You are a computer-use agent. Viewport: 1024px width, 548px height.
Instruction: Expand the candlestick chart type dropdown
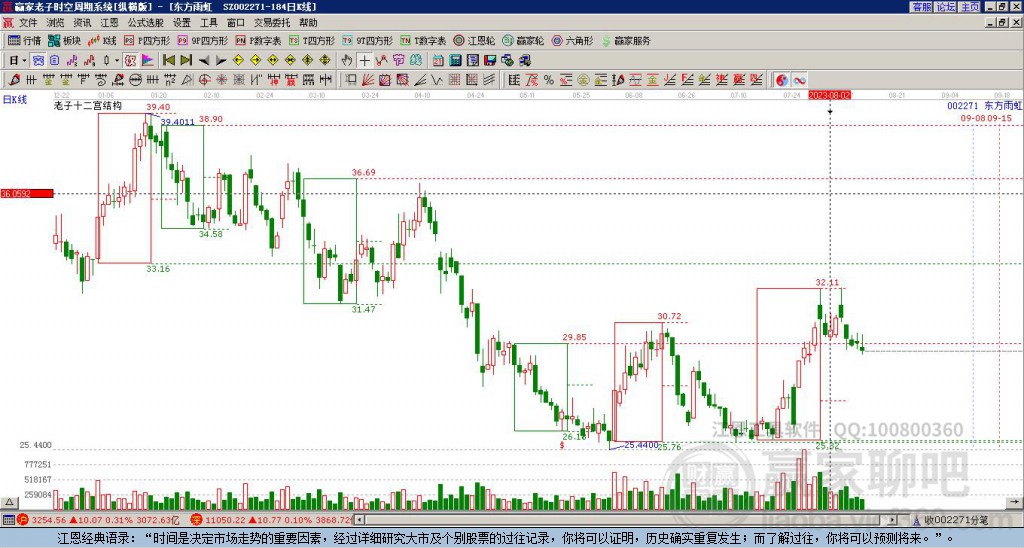tap(117, 60)
